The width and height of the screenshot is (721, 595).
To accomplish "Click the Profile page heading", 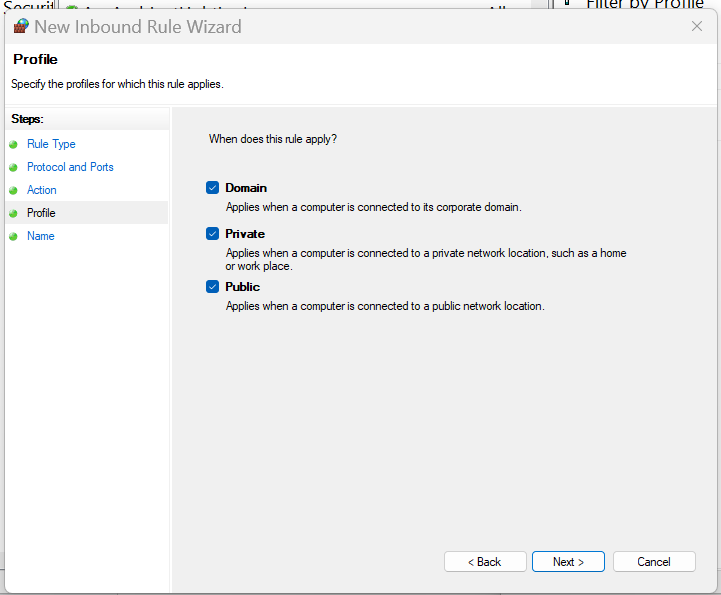I will [x=35, y=59].
